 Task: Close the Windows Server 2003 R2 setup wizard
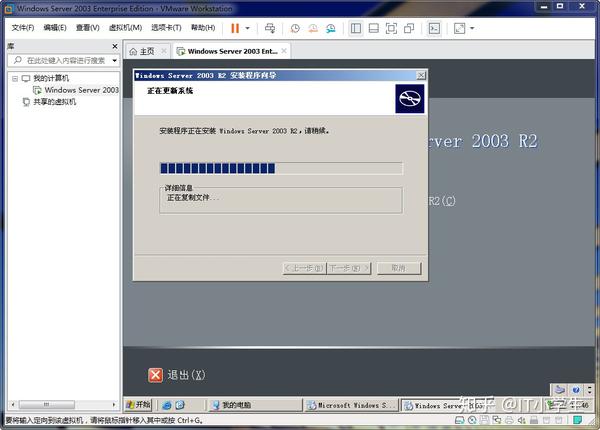tap(421, 75)
